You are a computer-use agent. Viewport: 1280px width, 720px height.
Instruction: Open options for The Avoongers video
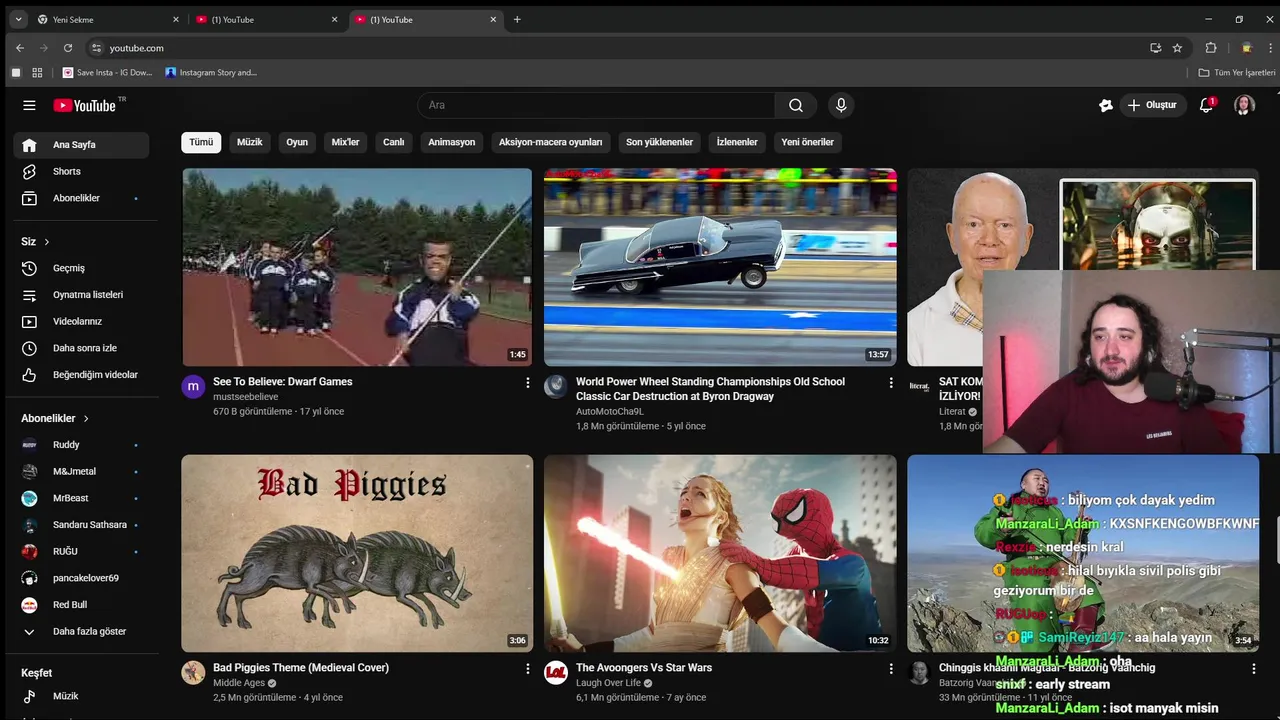point(891,668)
